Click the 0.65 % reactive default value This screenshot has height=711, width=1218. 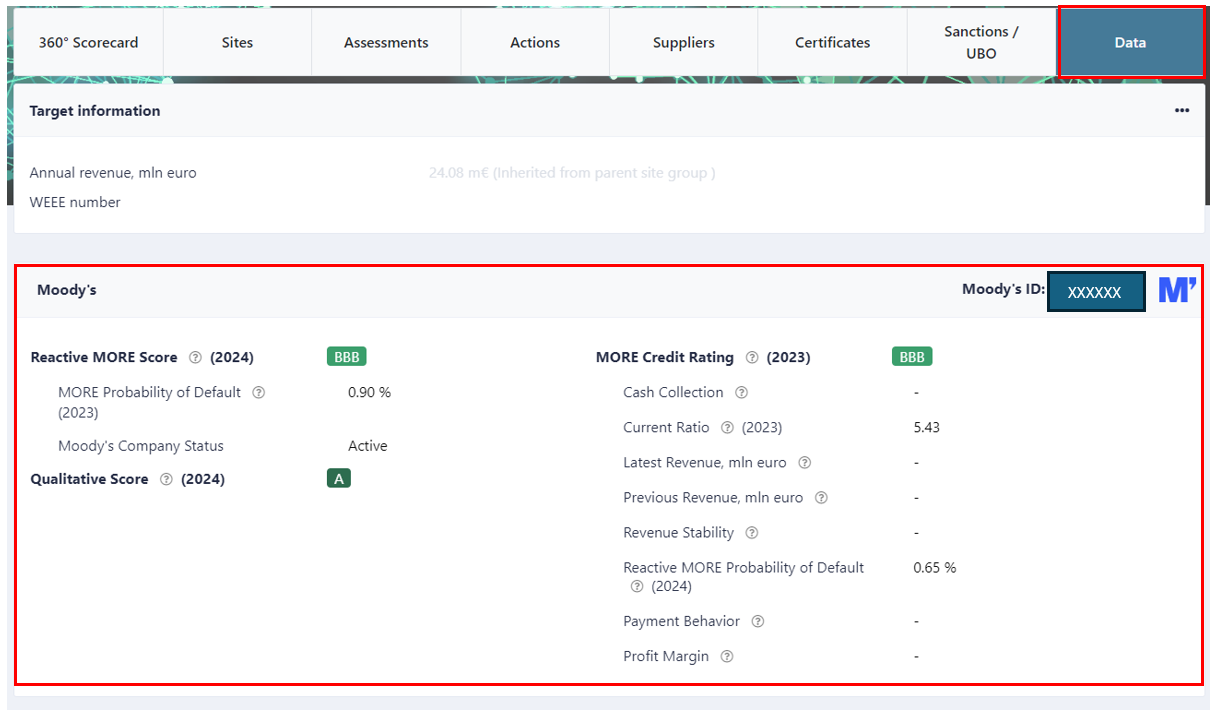coord(934,567)
